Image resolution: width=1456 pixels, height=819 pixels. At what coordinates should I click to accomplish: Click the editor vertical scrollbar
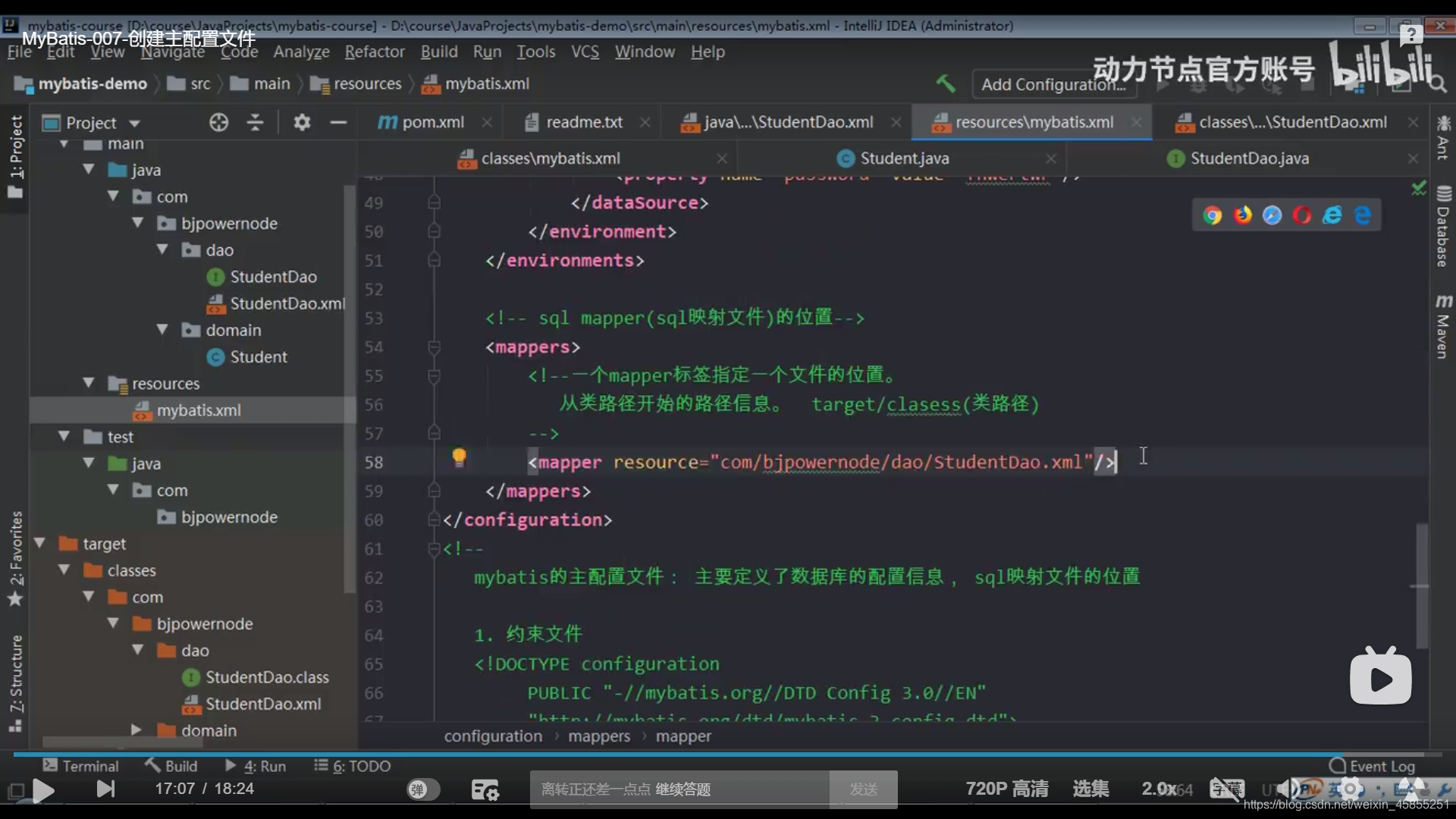coord(1422,585)
